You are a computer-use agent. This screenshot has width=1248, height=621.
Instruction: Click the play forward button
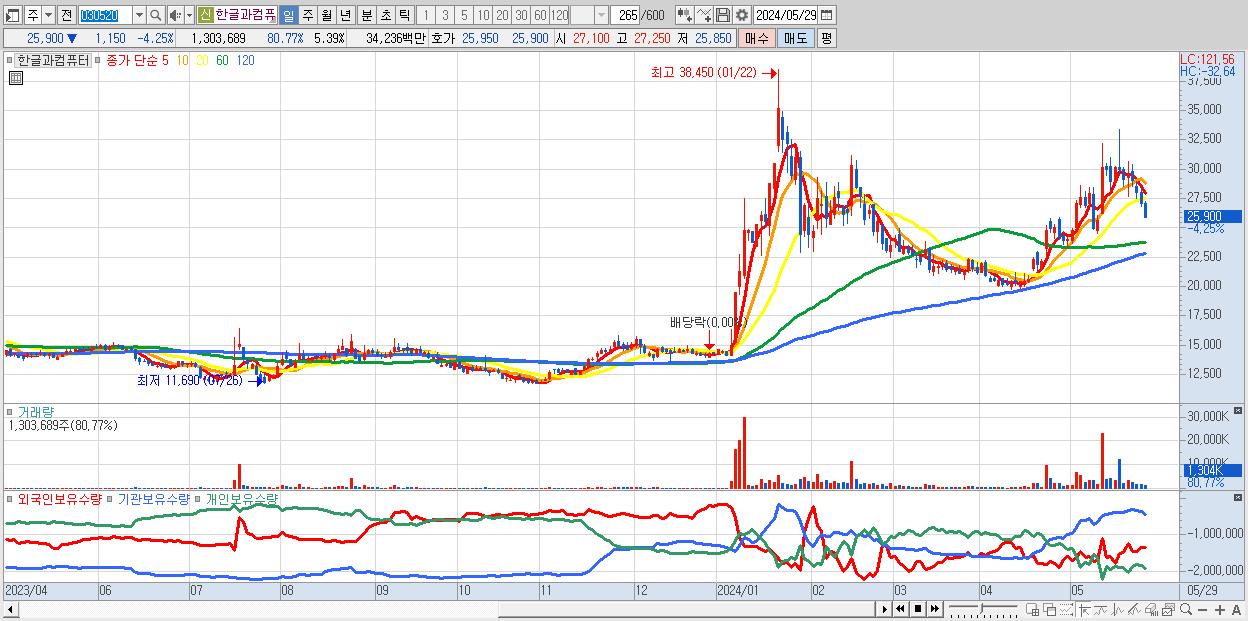pyautogui.click(x=885, y=609)
